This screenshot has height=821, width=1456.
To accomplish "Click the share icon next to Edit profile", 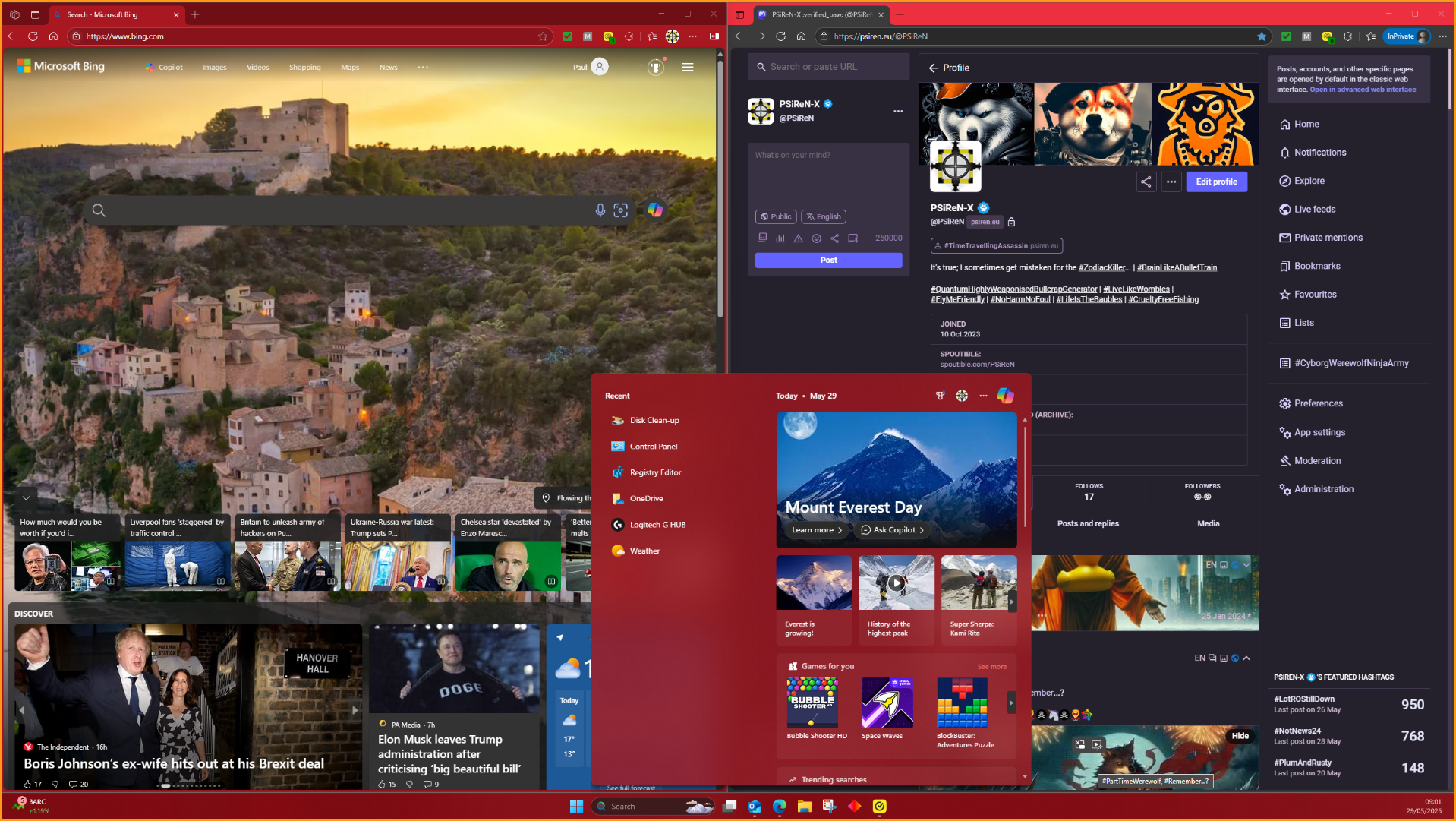I will coord(1146,182).
